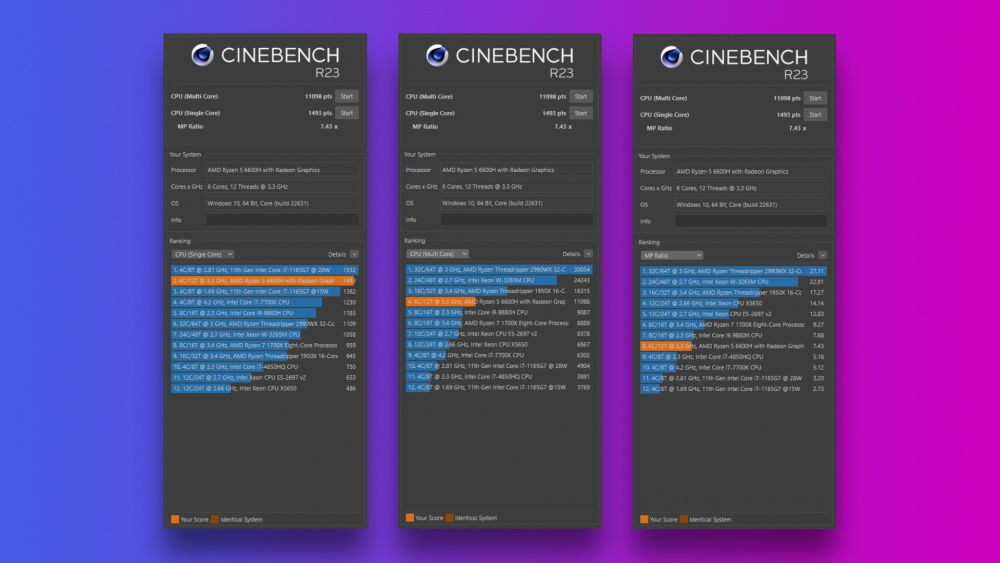Start CPU Multi Core test in Single Core ranking window
The width and height of the screenshot is (1000, 563).
pos(347,96)
